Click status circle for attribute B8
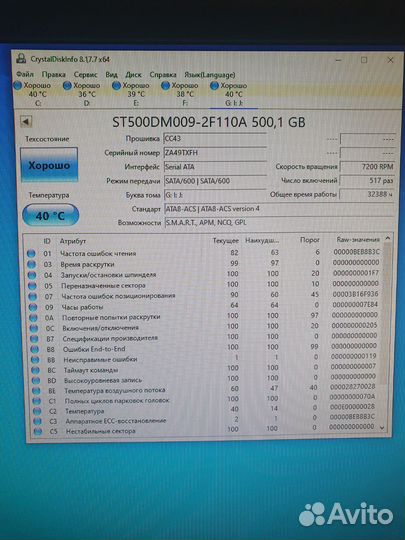This screenshot has height=540, width=405. (x=34, y=349)
